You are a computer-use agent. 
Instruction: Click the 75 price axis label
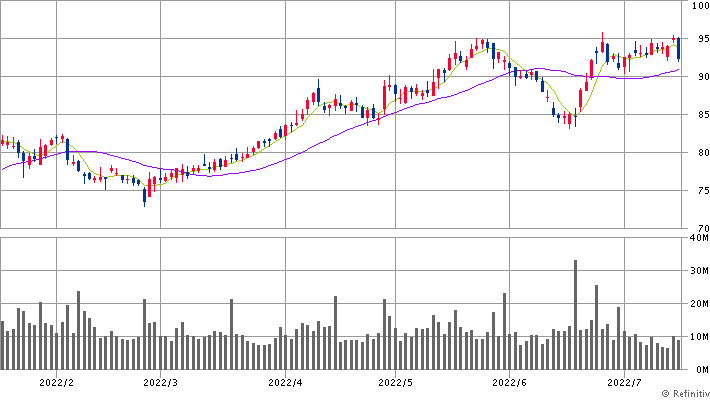[703, 191]
